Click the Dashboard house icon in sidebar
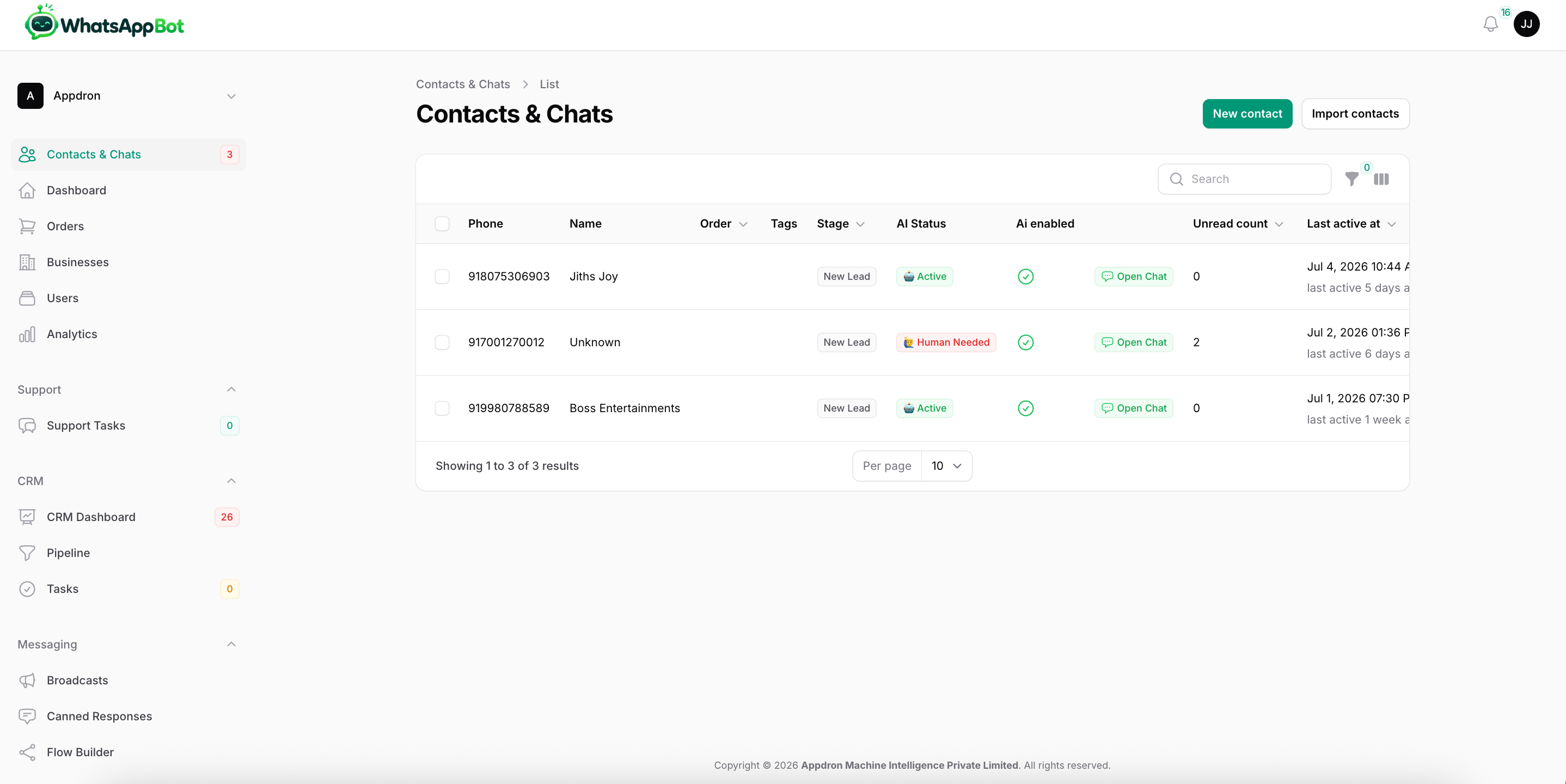Image resolution: width=1566 pixels, height=784 pixels. click(27, 190)
